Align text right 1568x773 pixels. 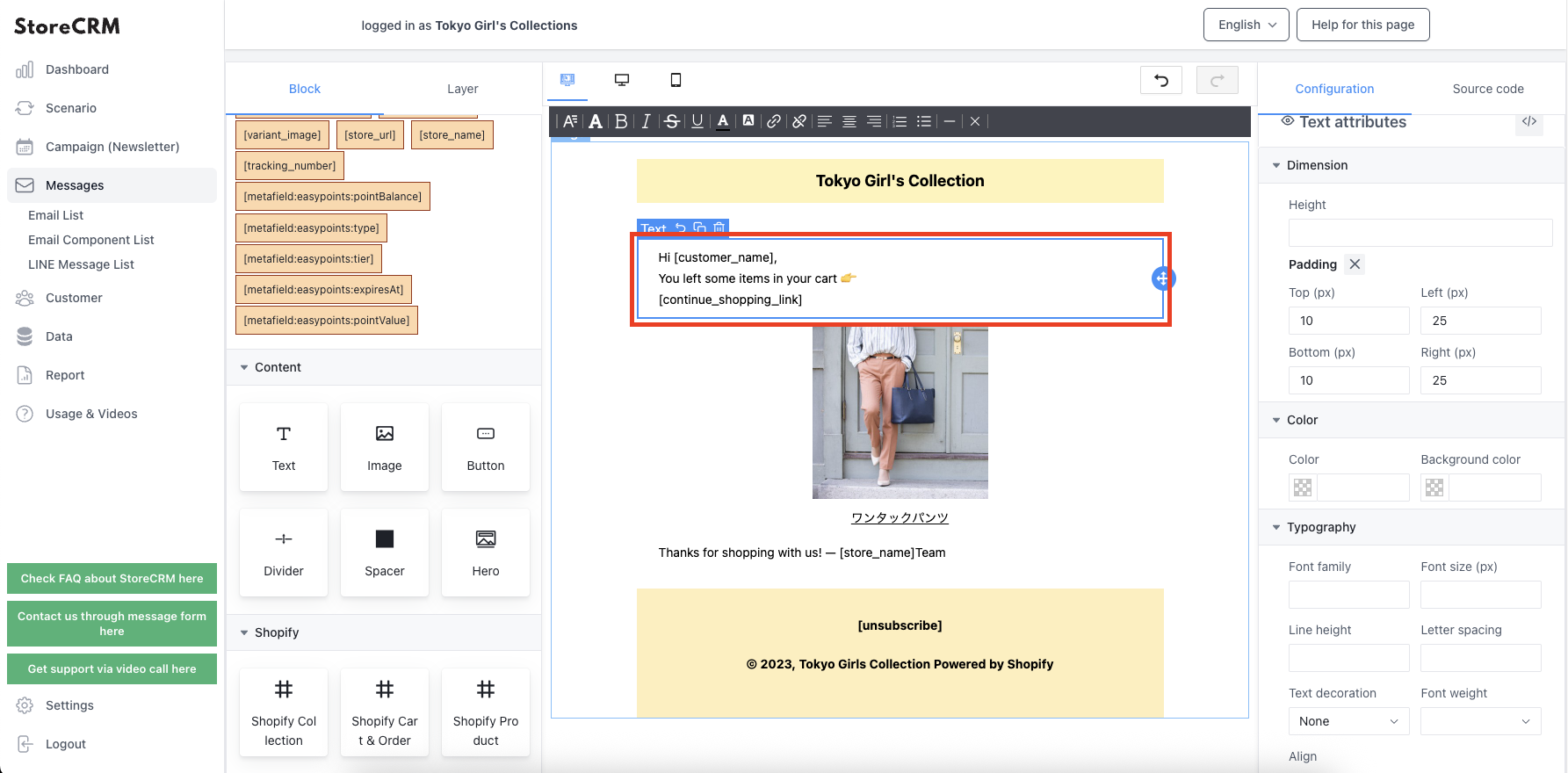coord(874,121)
